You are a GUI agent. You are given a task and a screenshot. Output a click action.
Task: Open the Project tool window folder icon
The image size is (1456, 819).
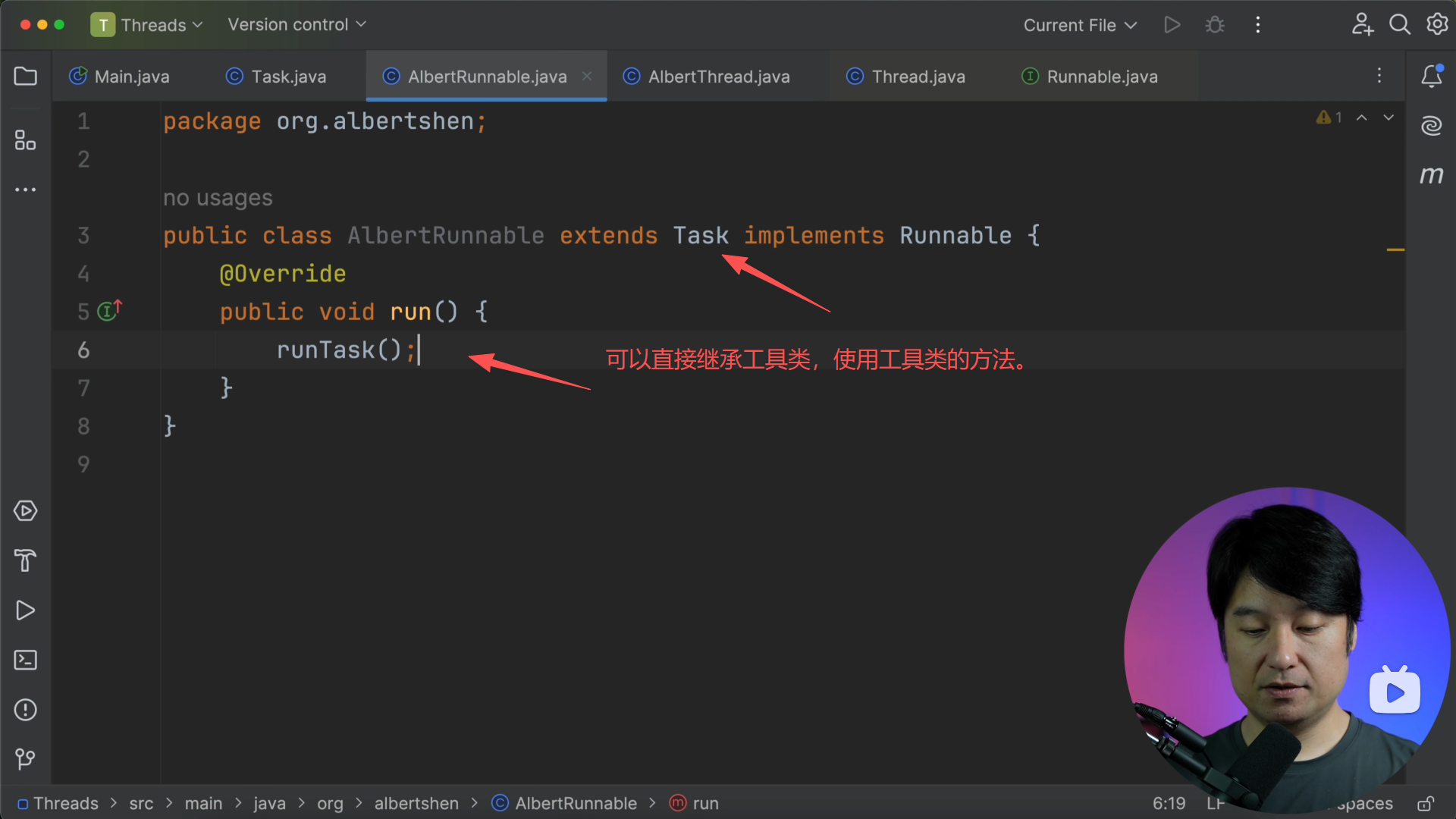(26, 77)
